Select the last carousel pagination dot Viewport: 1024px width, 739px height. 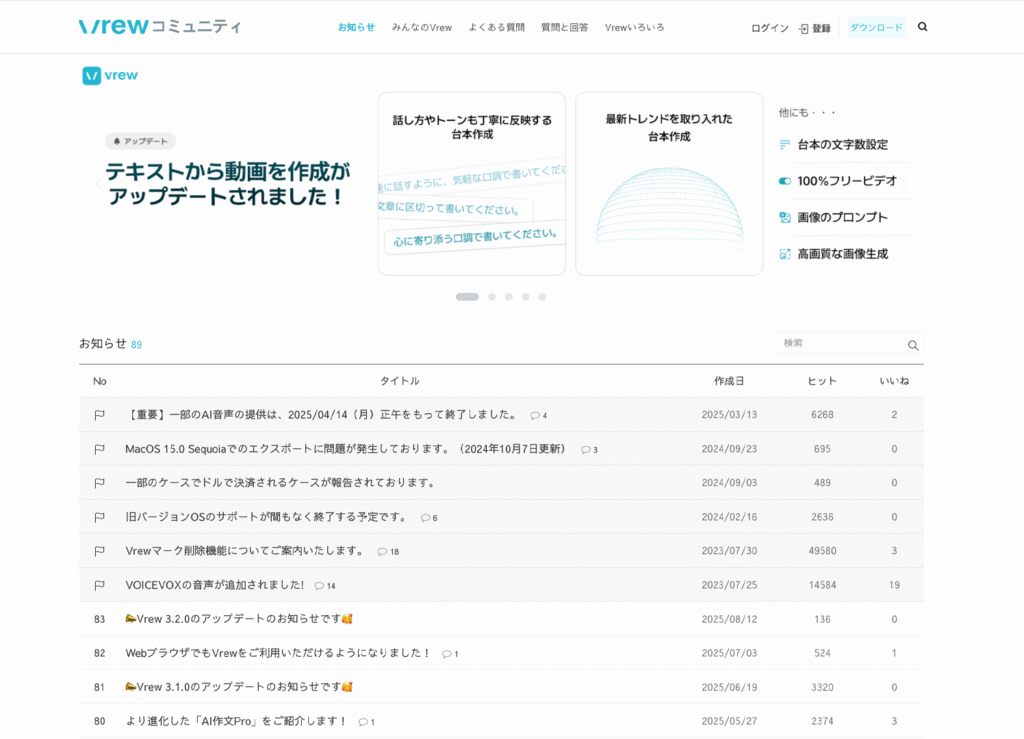pyautogui.click(x=542, y=297)
